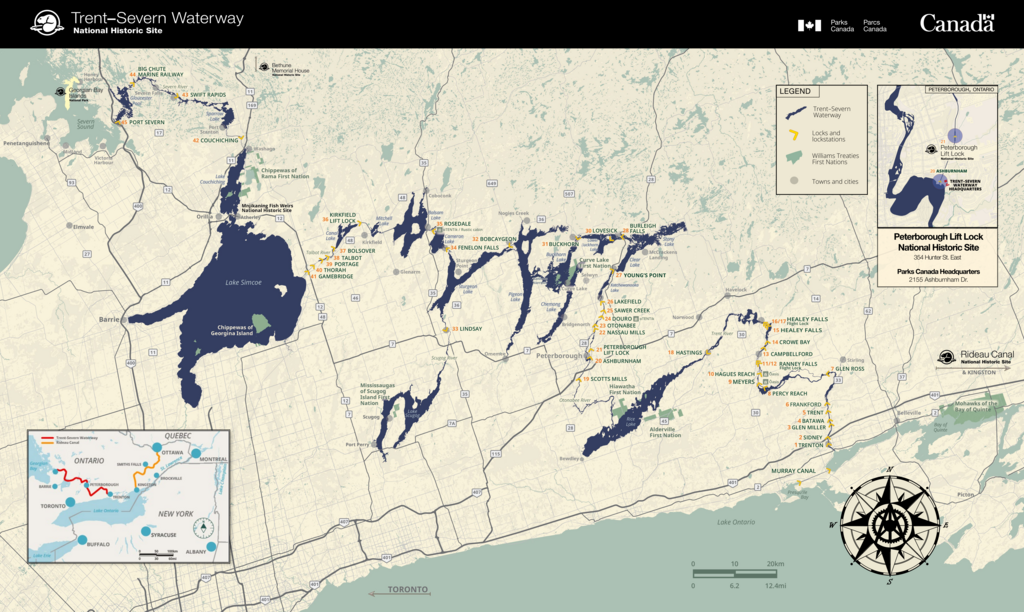Click the 354 Hunter St. East address
This screenshot has width=1024, height=612.
[937, 257]
